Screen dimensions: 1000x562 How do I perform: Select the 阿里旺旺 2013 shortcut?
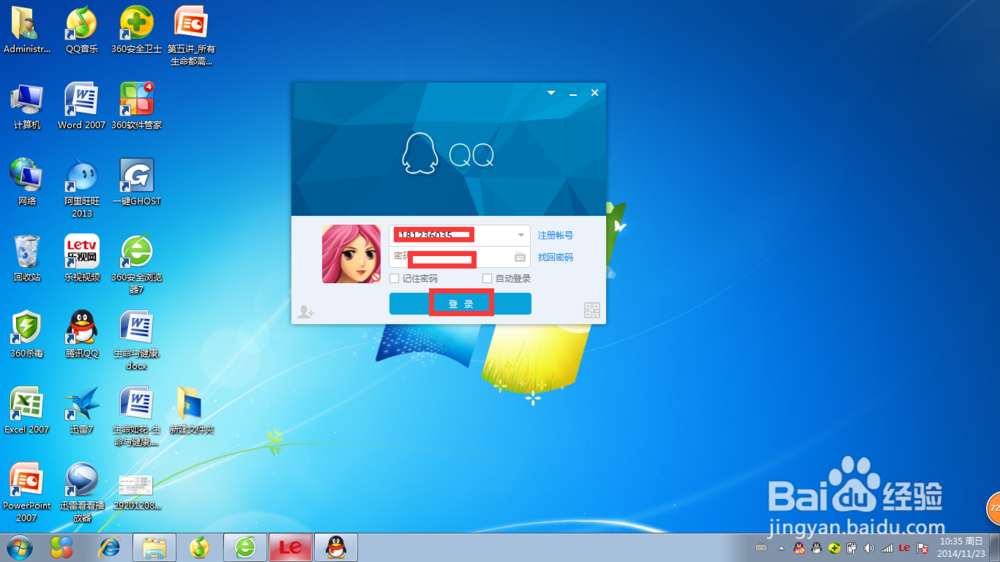click(x=82, y=189)
